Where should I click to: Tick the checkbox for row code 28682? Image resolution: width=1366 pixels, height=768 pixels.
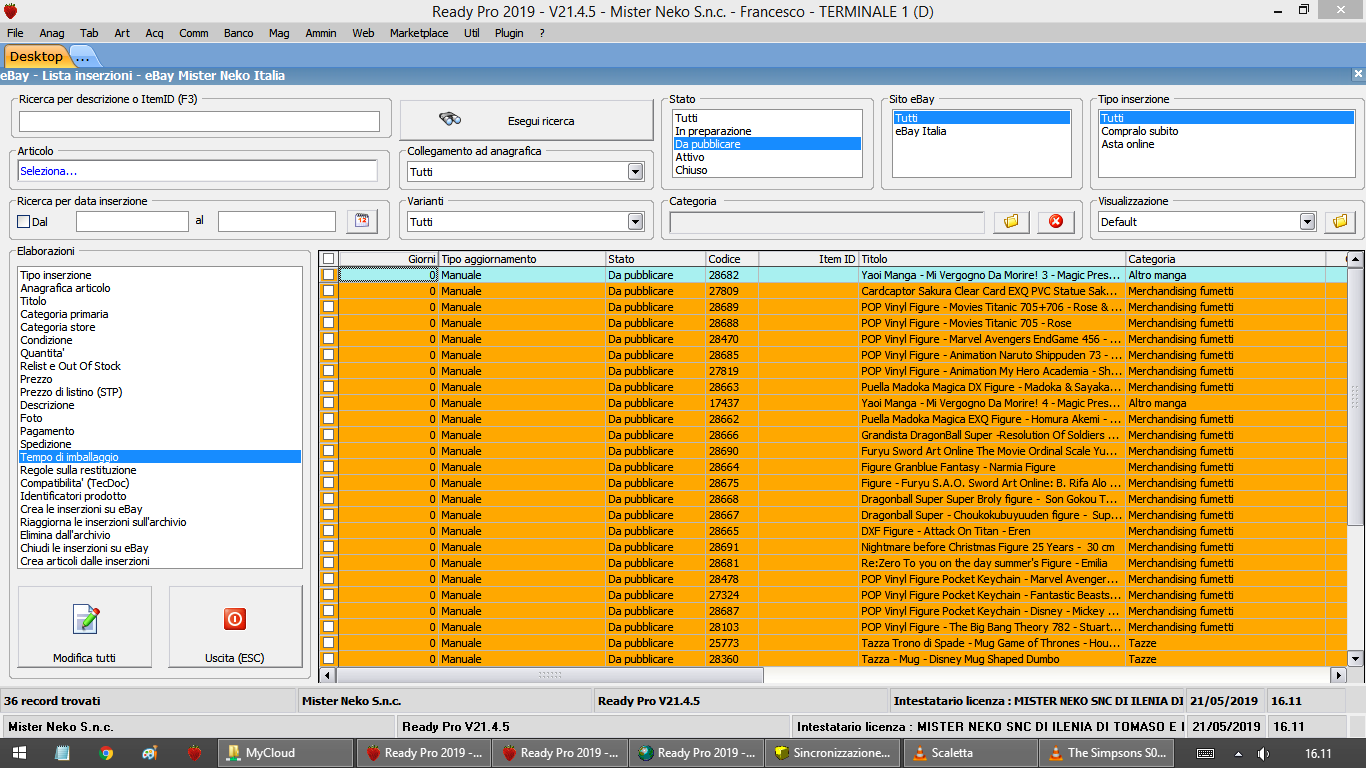(328, 275)
